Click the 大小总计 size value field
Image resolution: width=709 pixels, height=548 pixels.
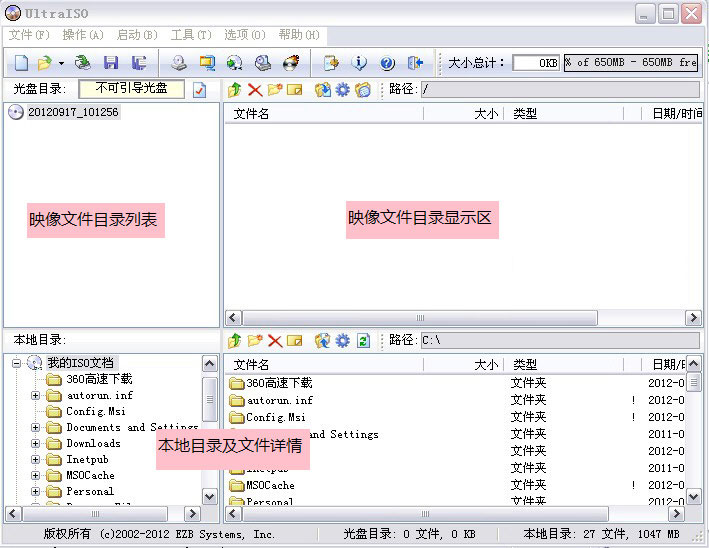tap(536, 63)
